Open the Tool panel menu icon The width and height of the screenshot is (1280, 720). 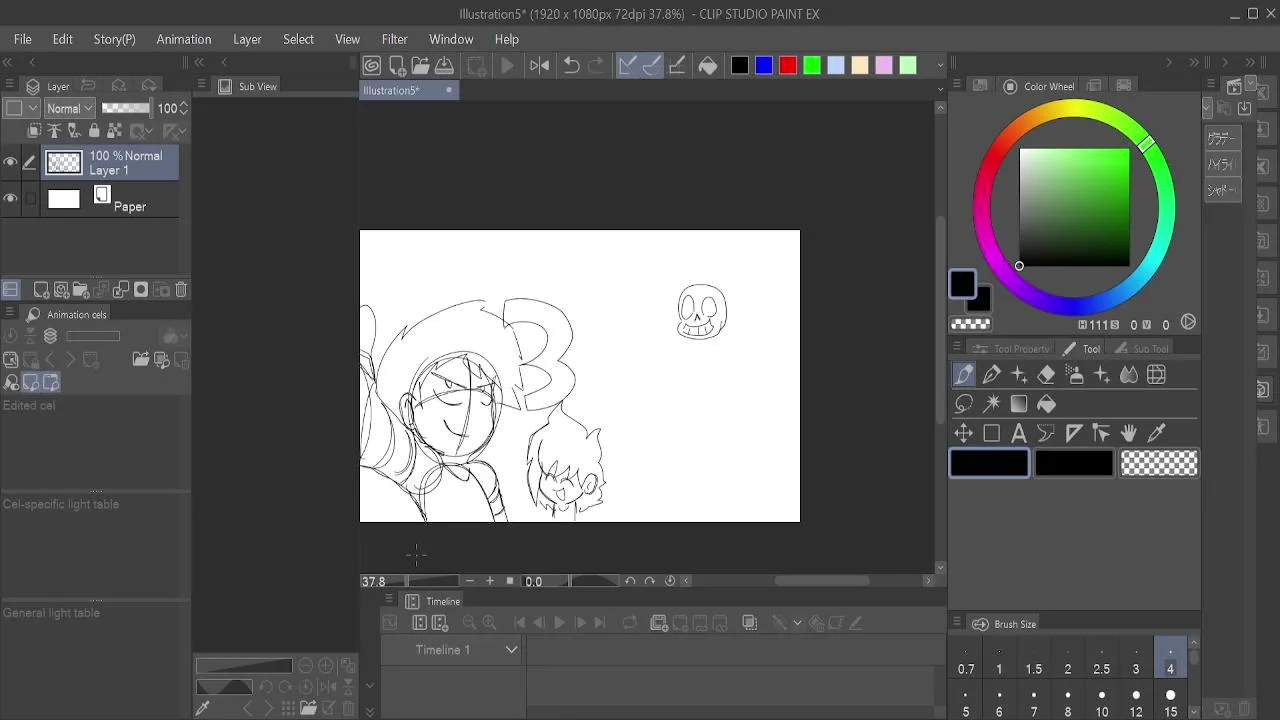click(x=957, y=348)
